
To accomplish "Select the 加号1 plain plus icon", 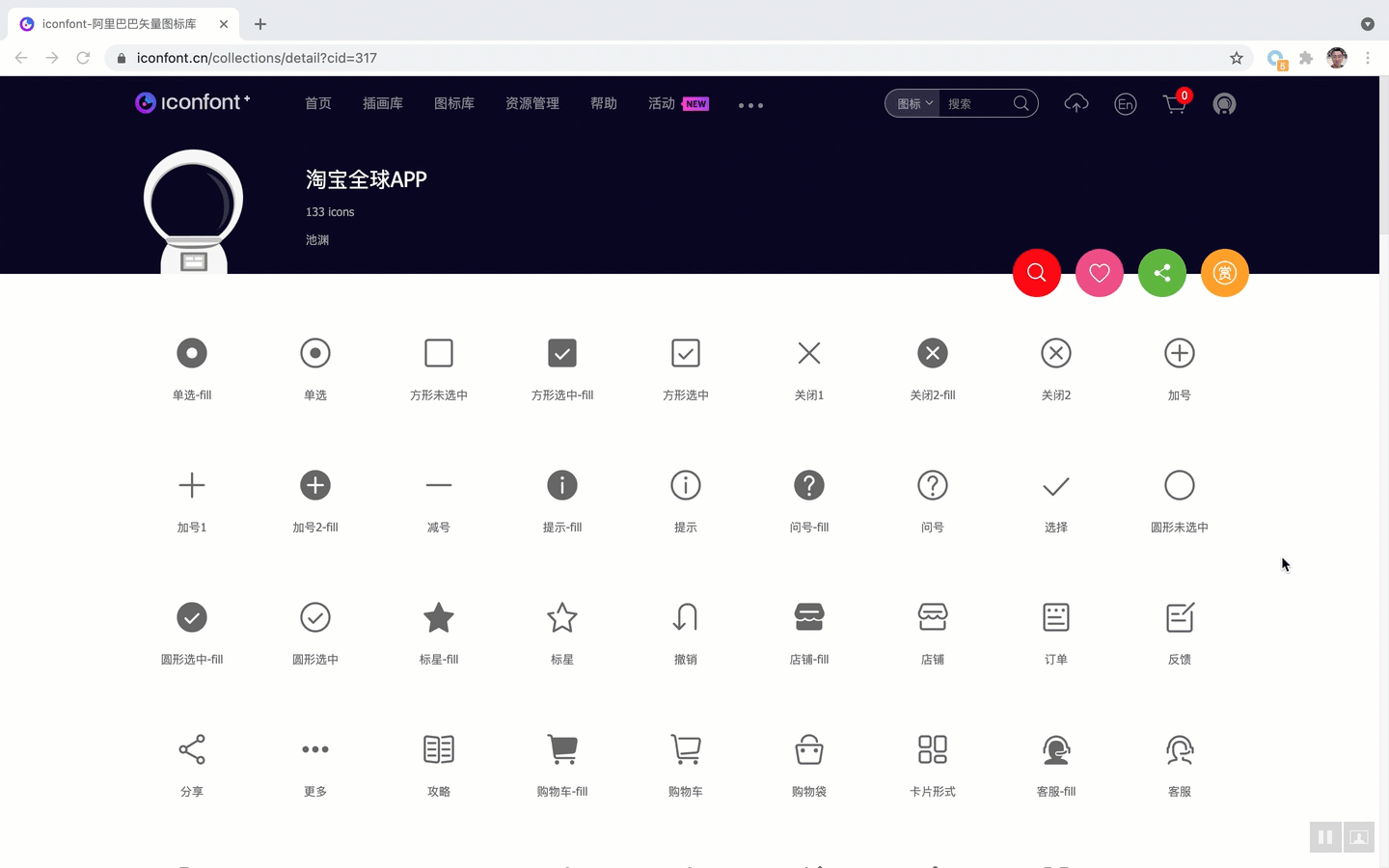I will [192, 485].
